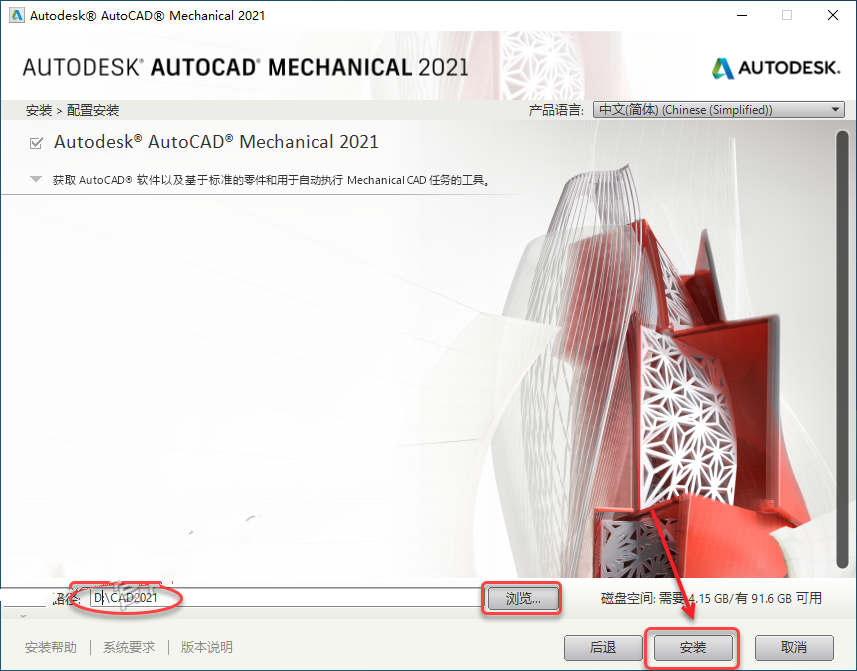This screenshot has height=671, width=857.
Task: Click the 后退 back button
Action: 603,648
